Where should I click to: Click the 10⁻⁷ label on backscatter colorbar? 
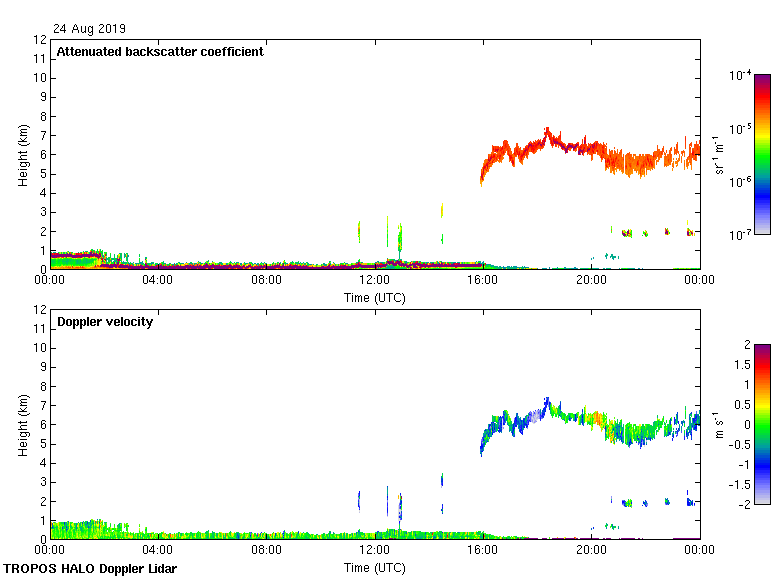click(741, 235)
